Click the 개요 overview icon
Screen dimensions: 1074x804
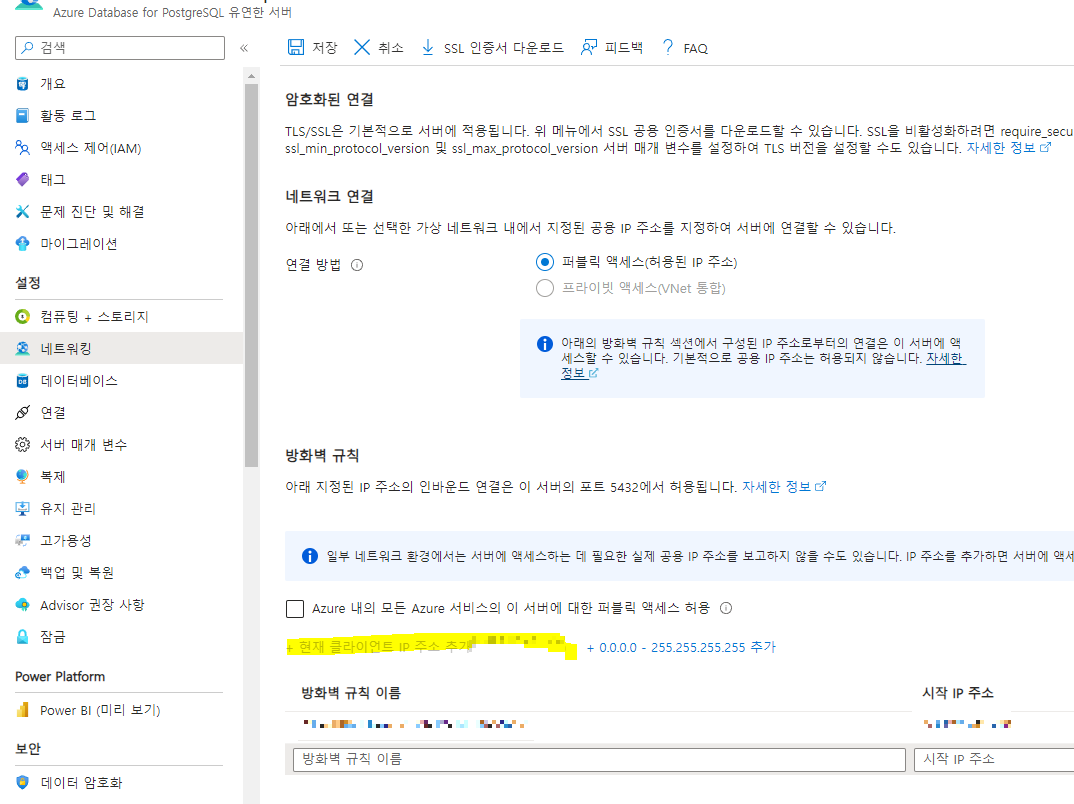point(23,84)
